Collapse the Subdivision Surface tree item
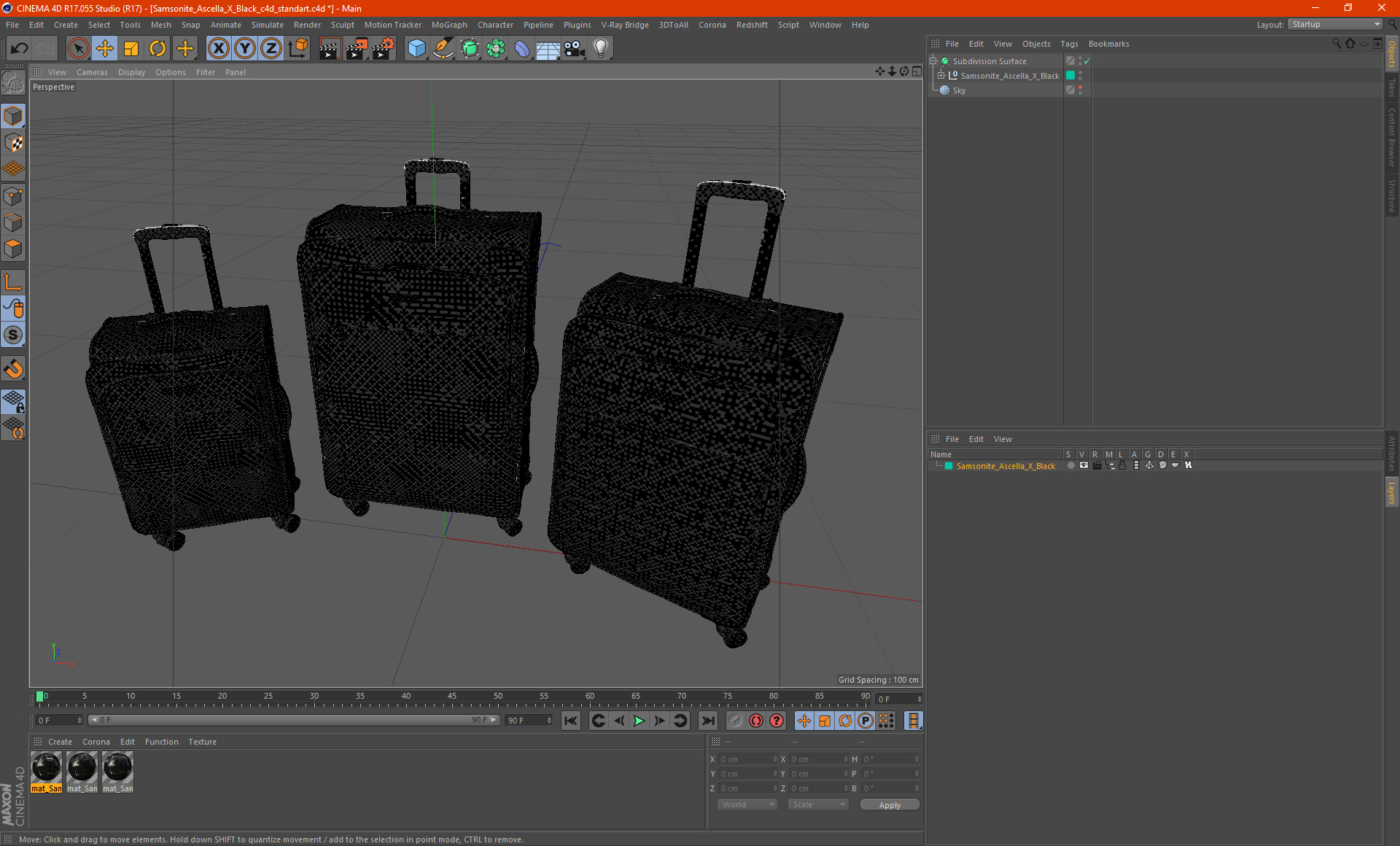Image resolution: width=1400 pixels, height=846 pixels. point(933,61)
